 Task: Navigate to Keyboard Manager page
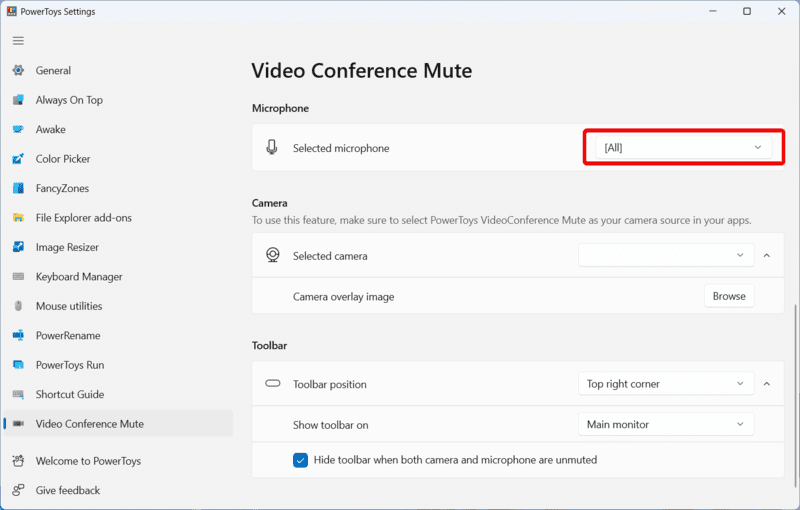point(118,276)
